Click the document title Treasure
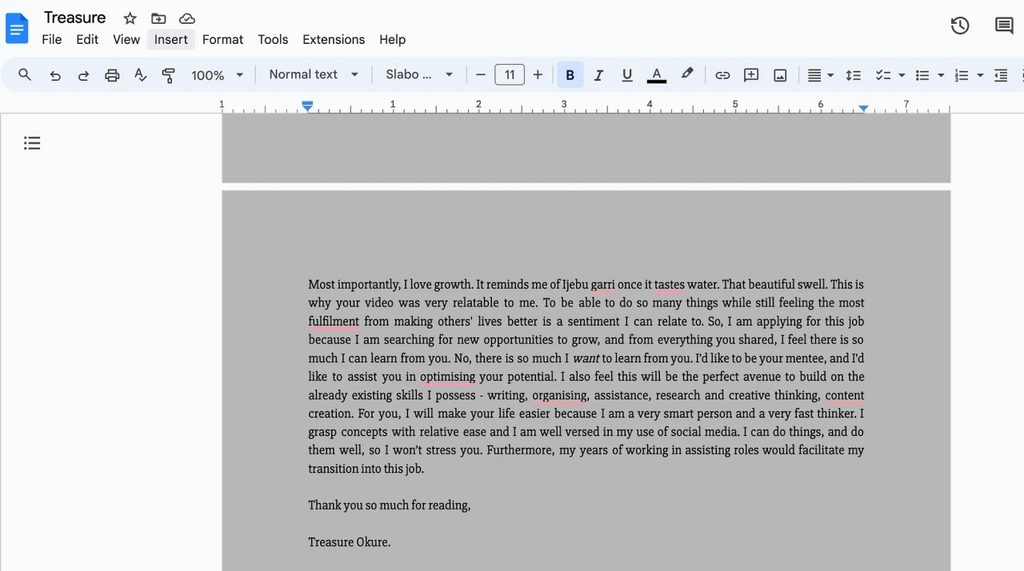Screen dimensions: 1024x571 coord(74,18)
